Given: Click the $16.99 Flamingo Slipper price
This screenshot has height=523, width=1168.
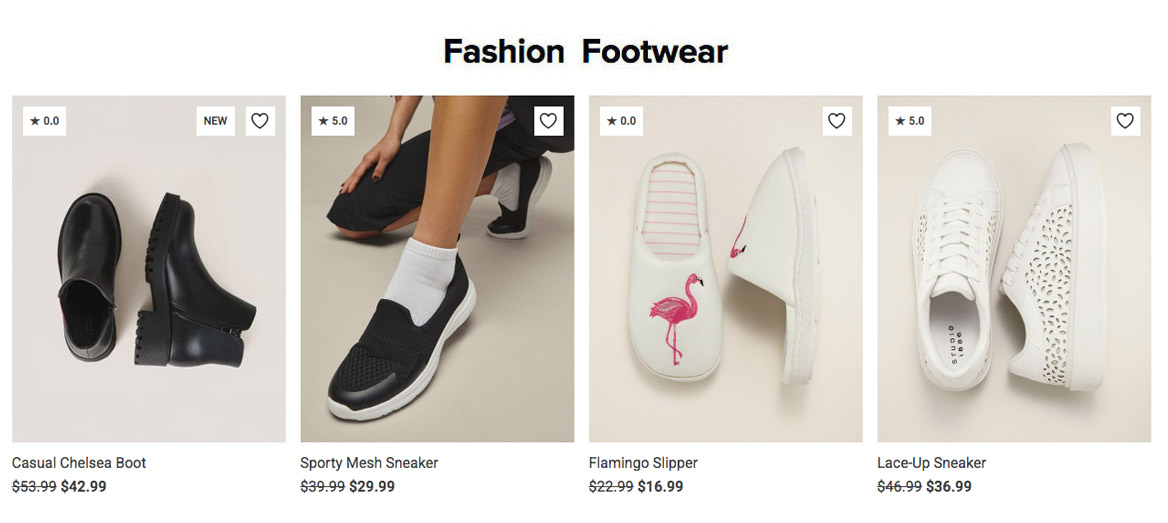Looking at the screenshot, I should tap(660, 486).
